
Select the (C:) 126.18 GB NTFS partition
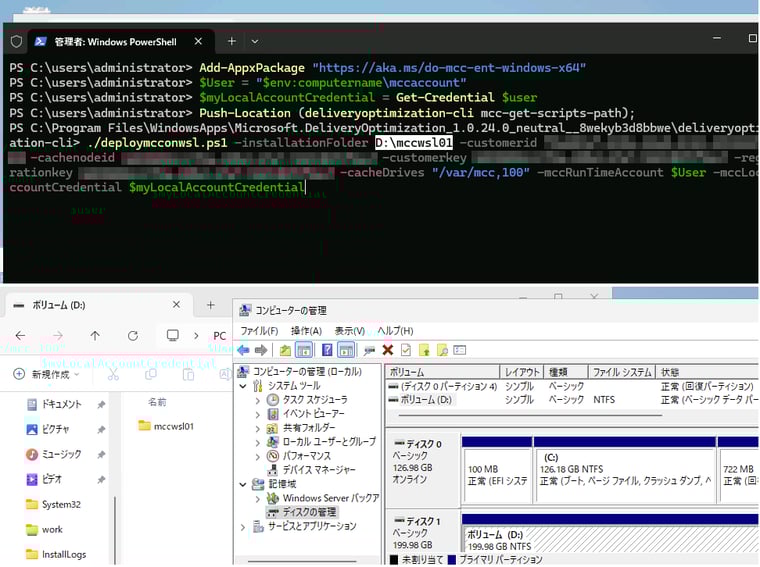tap(624, 475)
